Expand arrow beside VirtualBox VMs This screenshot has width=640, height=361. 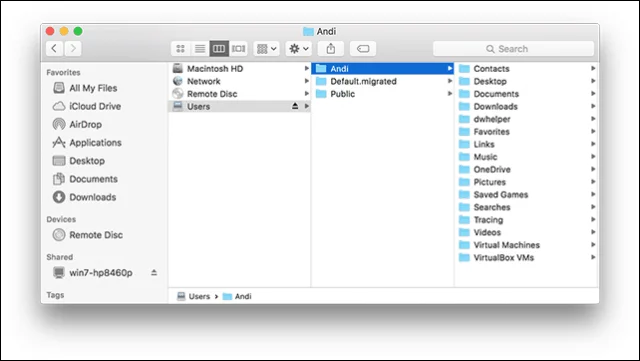(x=593, y=257)
